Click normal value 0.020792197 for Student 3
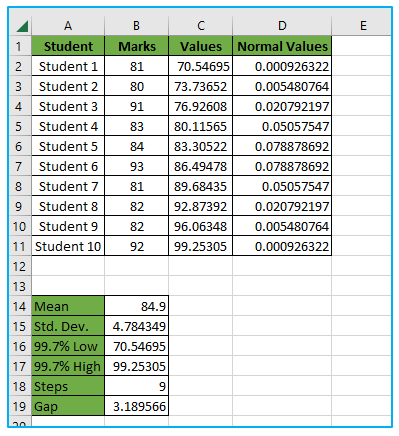The height and width of the screenshot is (436, 399). pos(282,106)
